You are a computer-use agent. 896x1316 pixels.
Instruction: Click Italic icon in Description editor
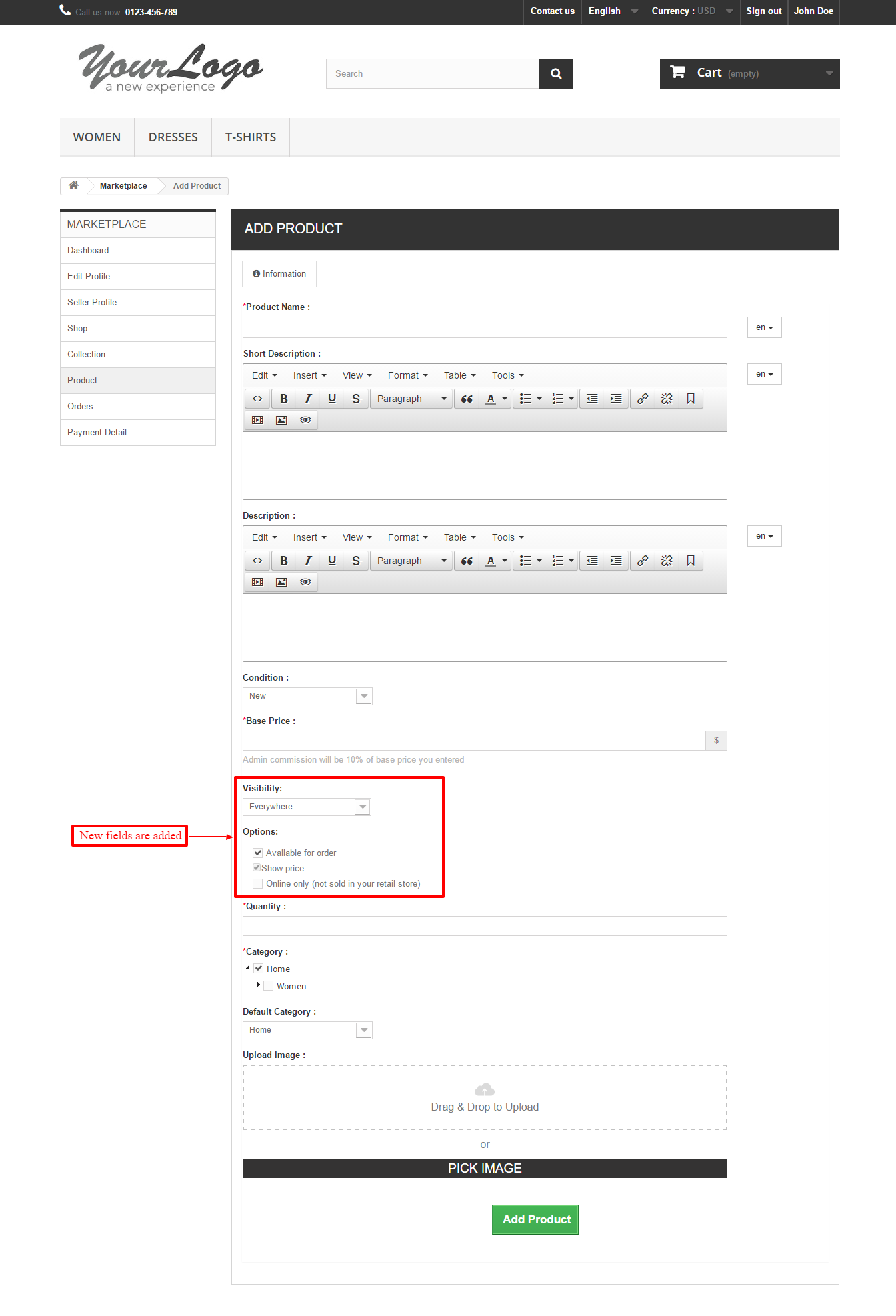coord(307,561)
